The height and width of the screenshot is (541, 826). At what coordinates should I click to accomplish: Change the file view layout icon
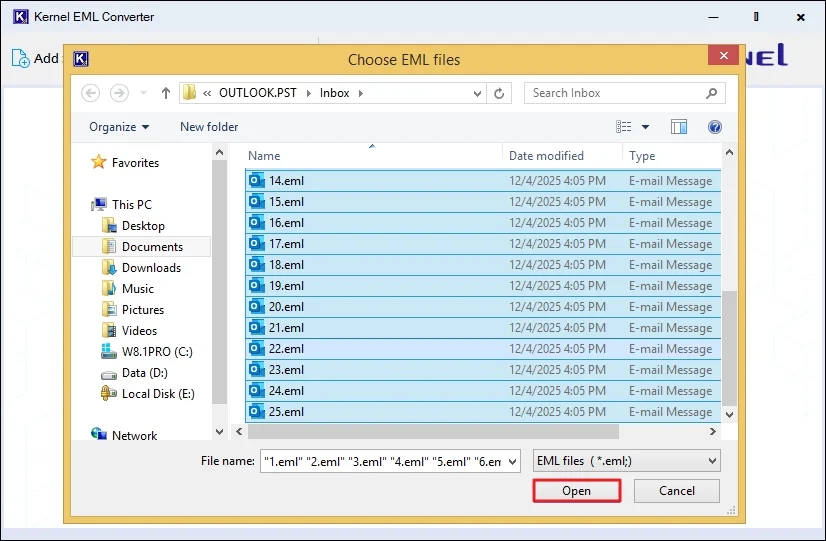pos(624,126)
